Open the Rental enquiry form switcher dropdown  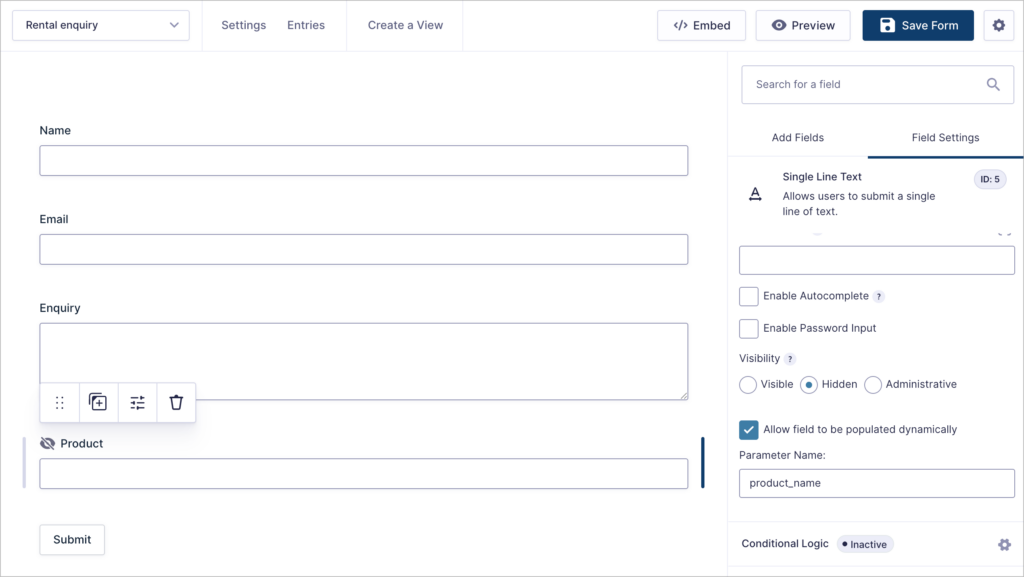[101, 25]
